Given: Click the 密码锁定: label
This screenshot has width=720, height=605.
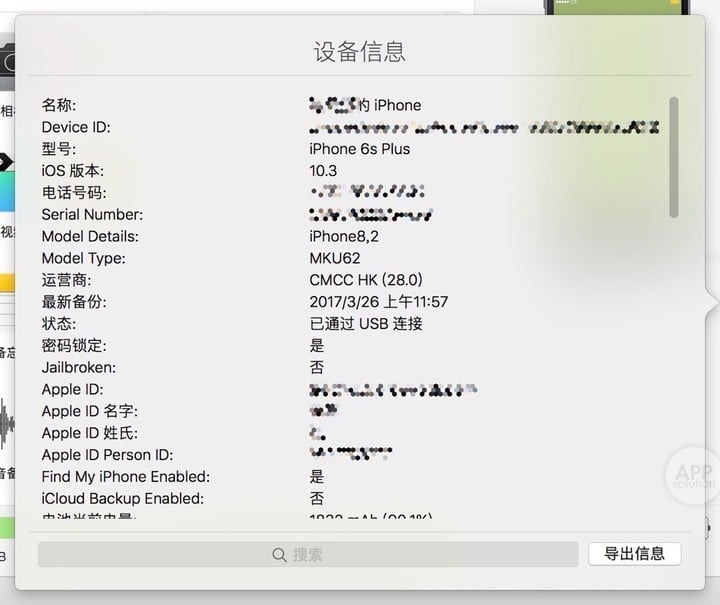Looking at the screenshot, I should click(73, 345).
